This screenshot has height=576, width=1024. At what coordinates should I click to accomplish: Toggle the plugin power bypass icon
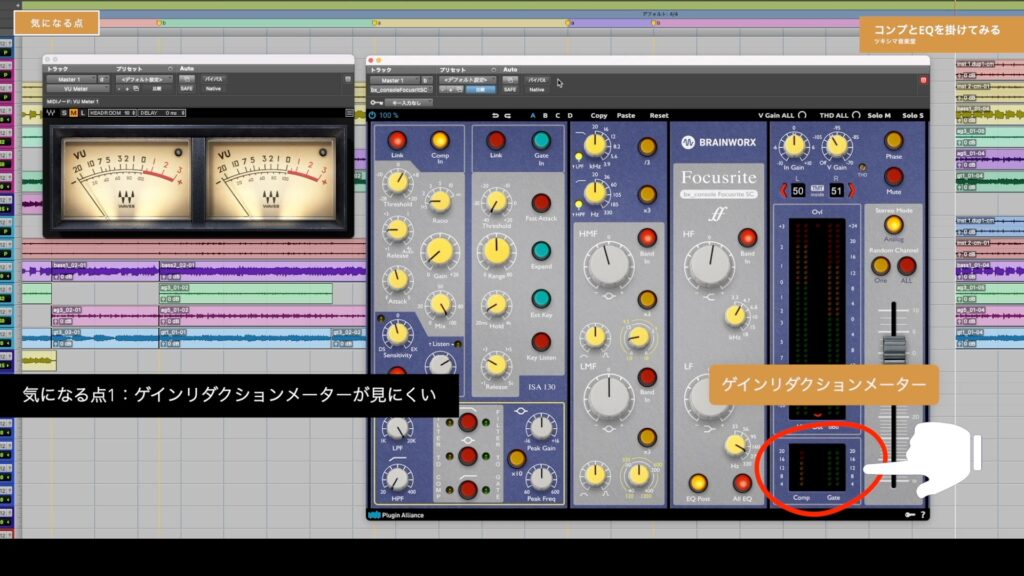coord(372,116)
